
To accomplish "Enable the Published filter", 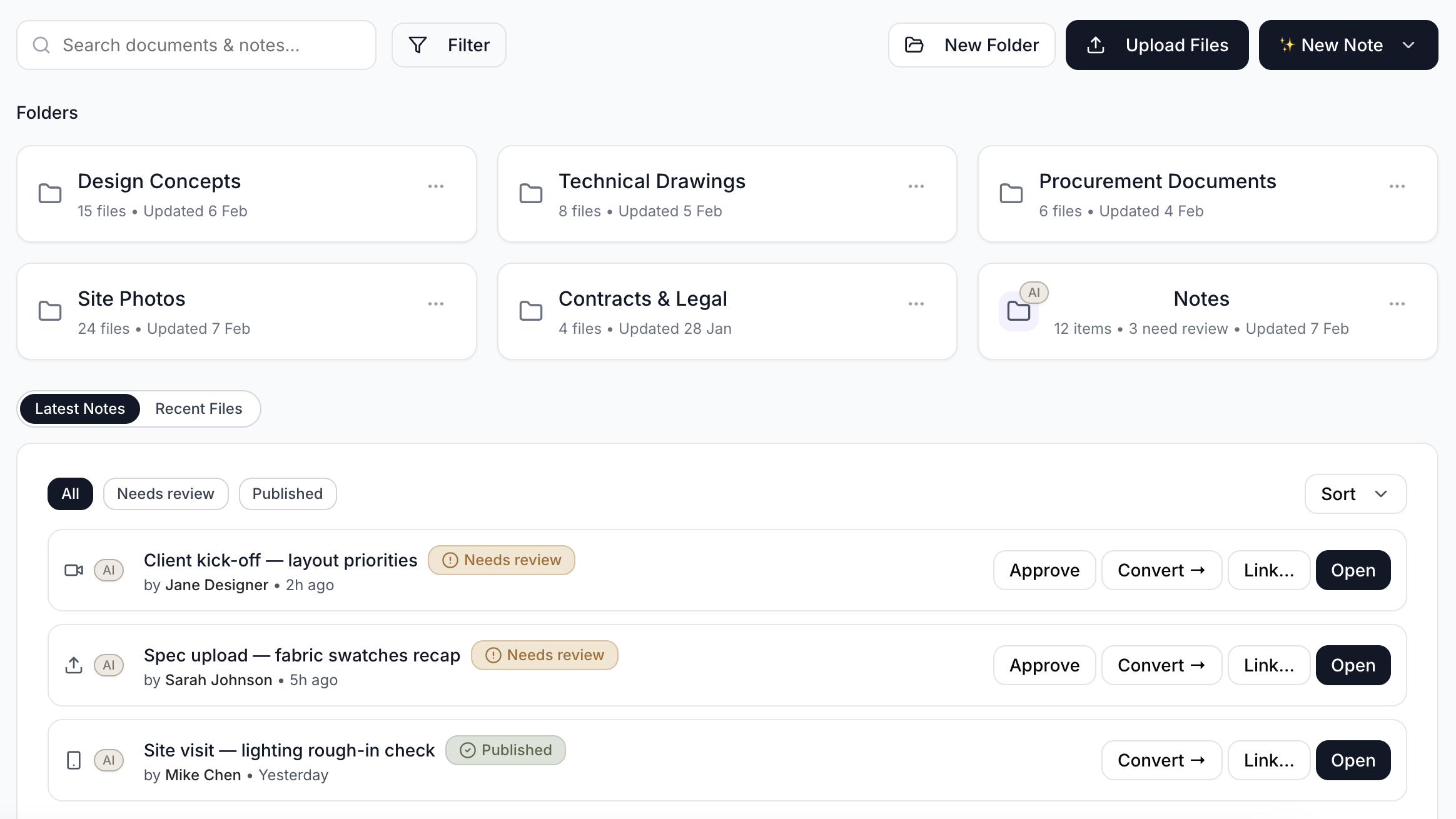I will coord(287,493).
